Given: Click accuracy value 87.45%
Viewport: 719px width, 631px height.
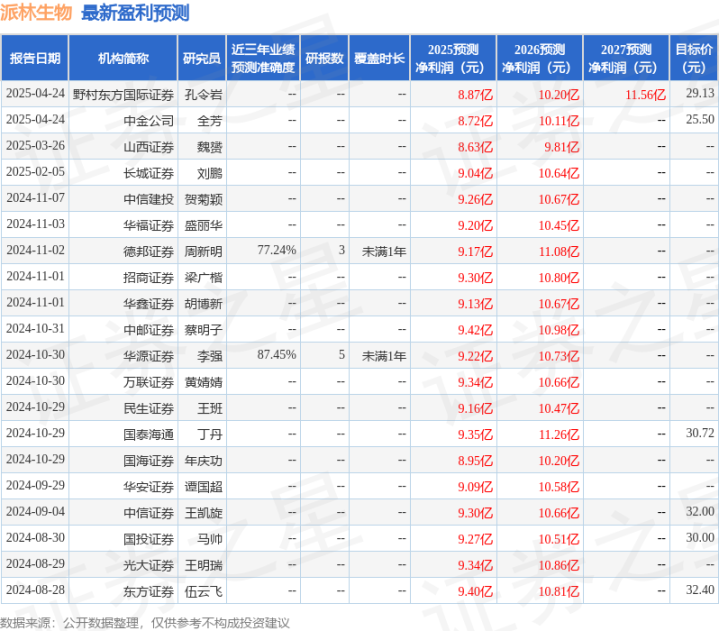Looking at the screenshot, I should (x=277, y=354).
